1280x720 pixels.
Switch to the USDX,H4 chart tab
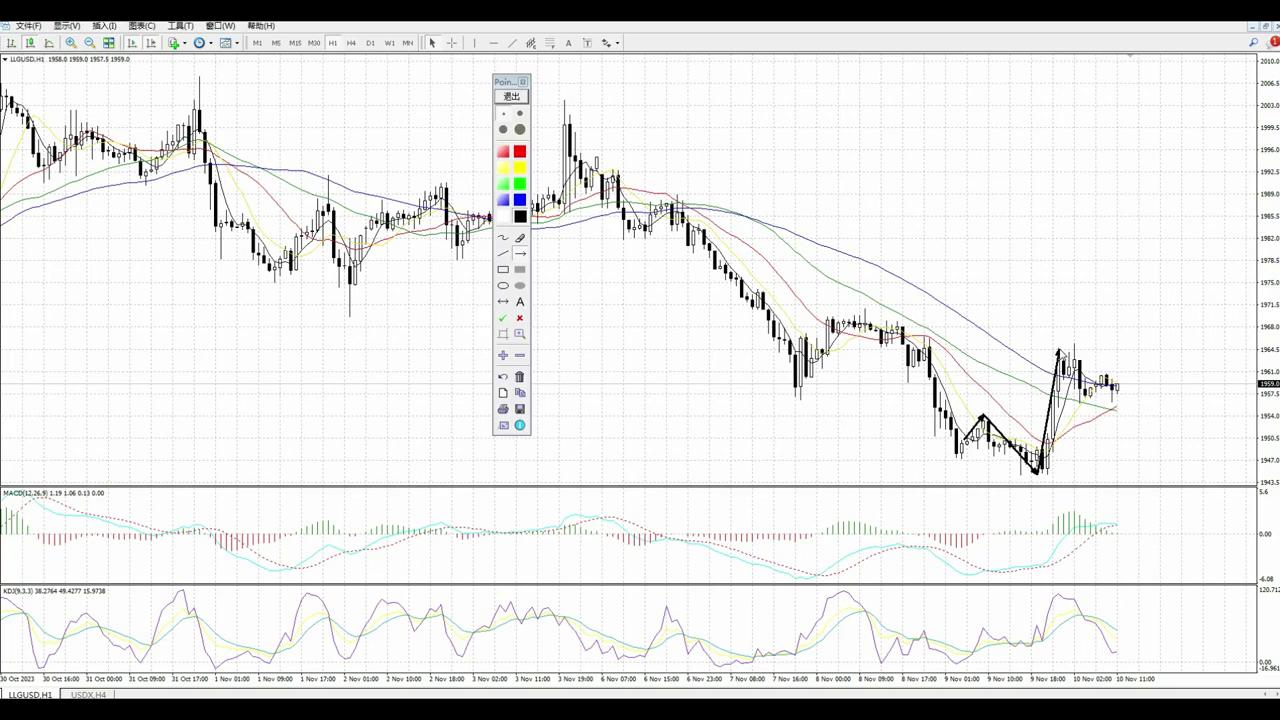coord(88,695)
